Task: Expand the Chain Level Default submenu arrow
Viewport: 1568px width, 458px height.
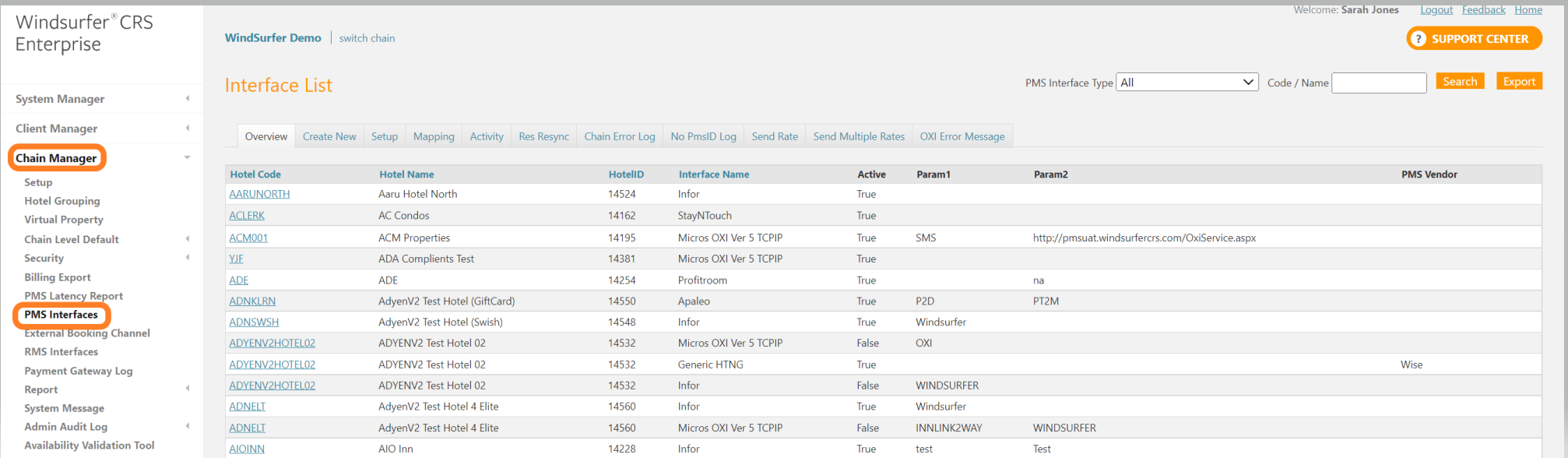Action: 188,239
